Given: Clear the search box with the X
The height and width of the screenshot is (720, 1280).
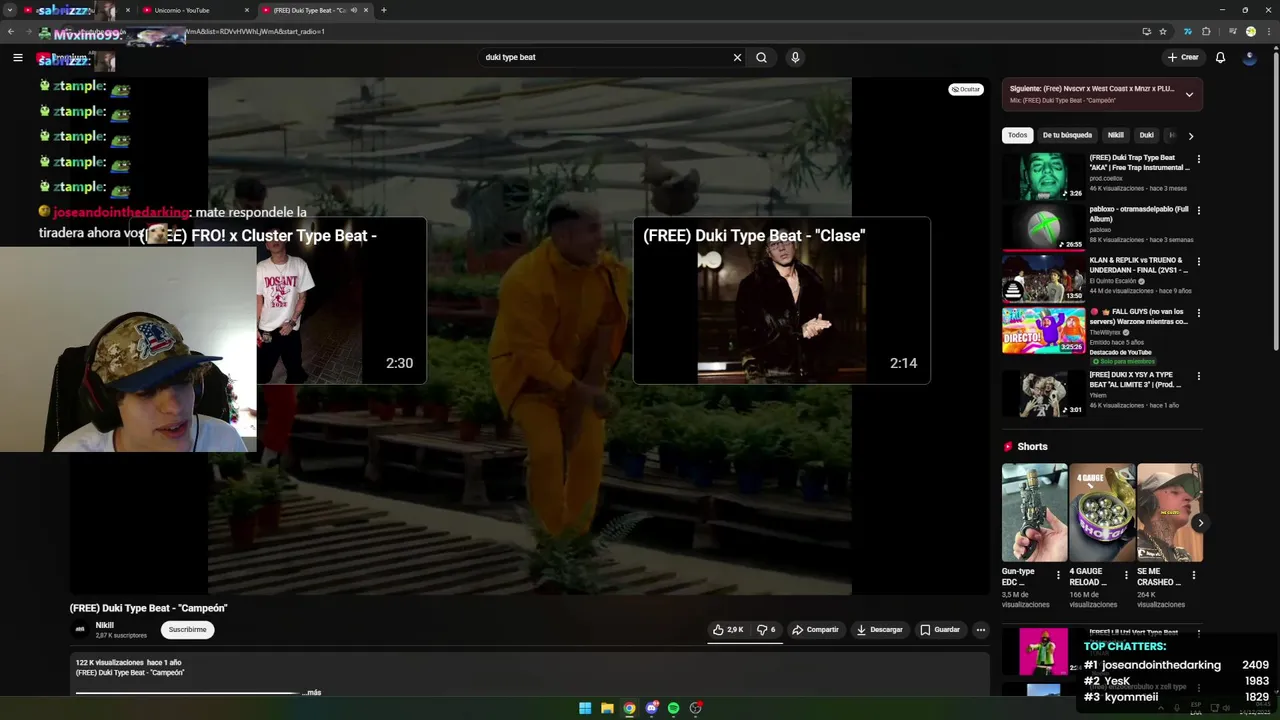Looking at the screenshot, I should (x=737, y=57).
